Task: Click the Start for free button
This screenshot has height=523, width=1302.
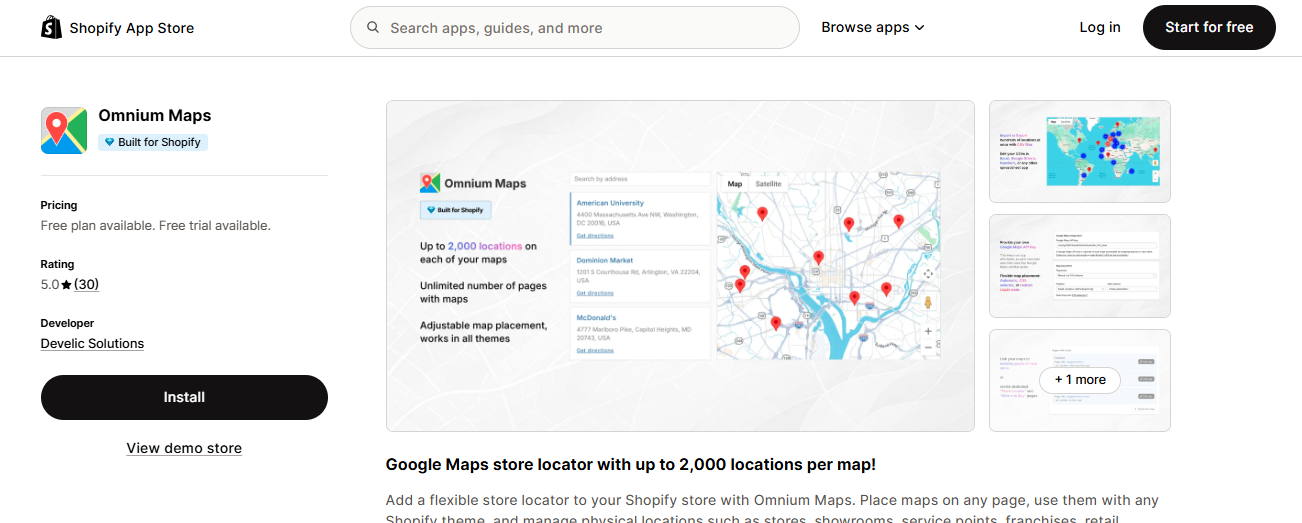Action: tap(1209, 28)
